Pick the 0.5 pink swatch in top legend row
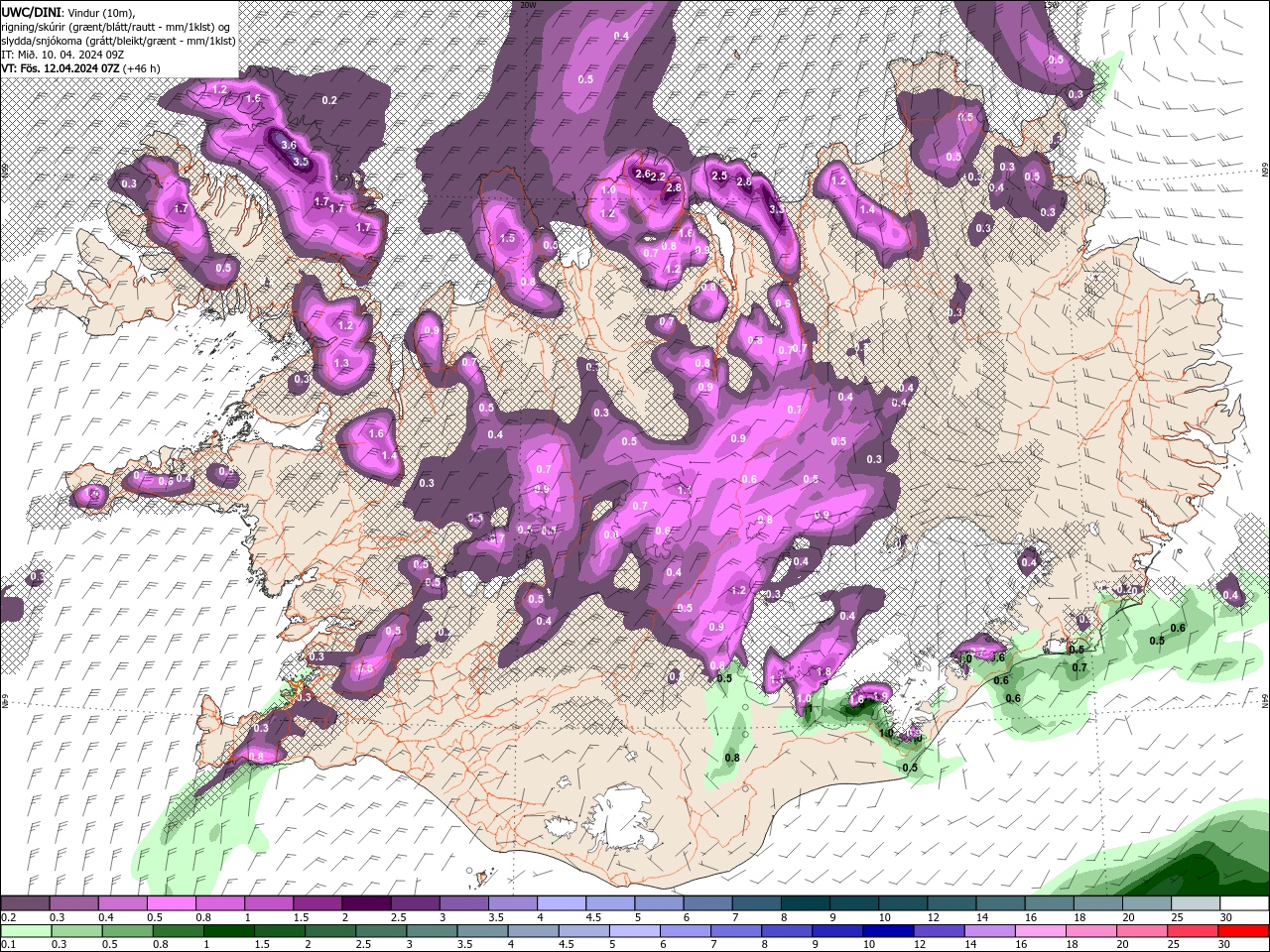Image resolution: width=1270 pixels, height=952 pixels. point(172,903)
